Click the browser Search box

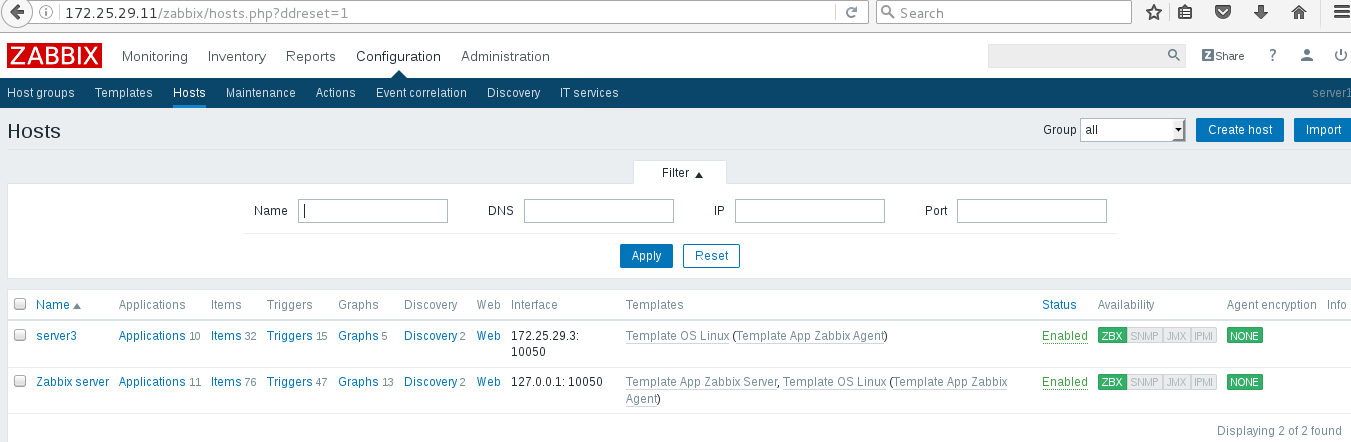(1004, 13)
